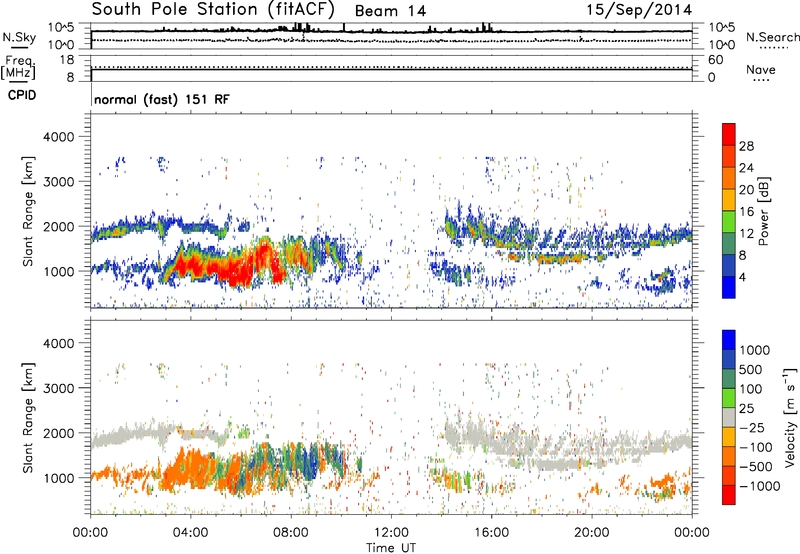Click the '04:00' time tick label
This screenshot has width=800, height=554.
coord(190,533)
